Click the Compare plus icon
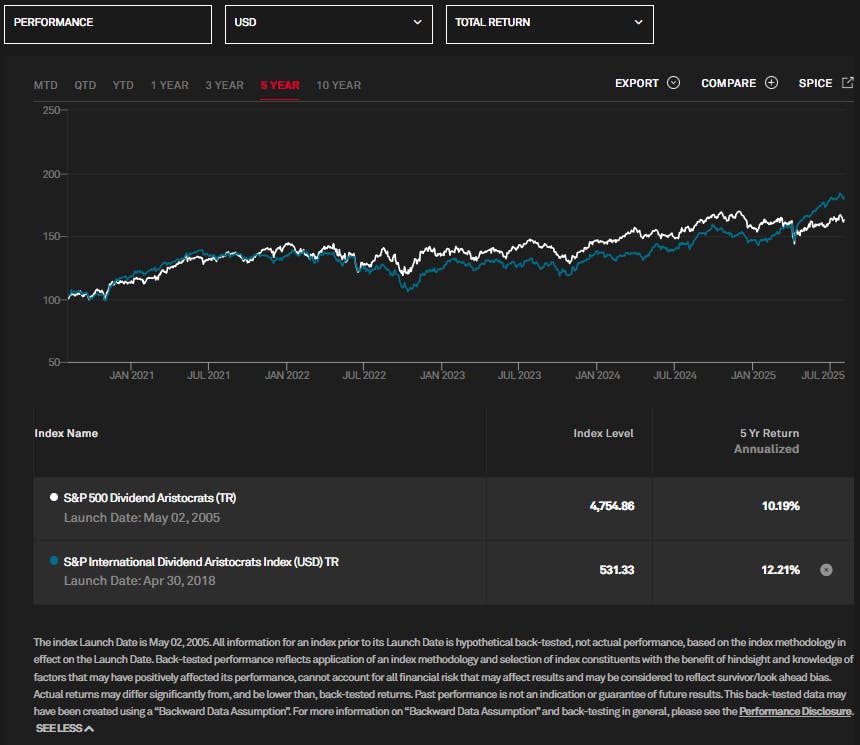Image resolution: width=860 pixels, height=745 pixels. coord(769,83)
